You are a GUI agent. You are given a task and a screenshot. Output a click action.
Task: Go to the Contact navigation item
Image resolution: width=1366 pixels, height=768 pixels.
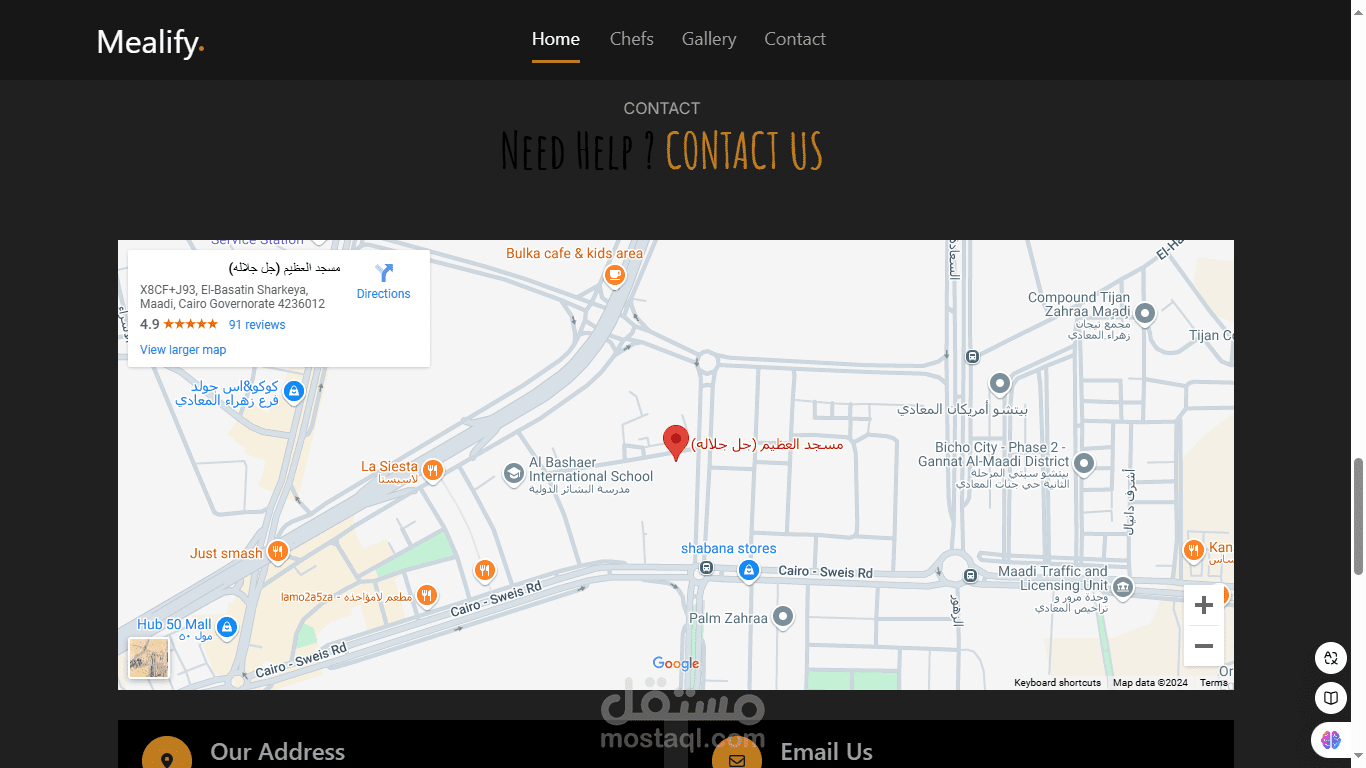point(795,39)
